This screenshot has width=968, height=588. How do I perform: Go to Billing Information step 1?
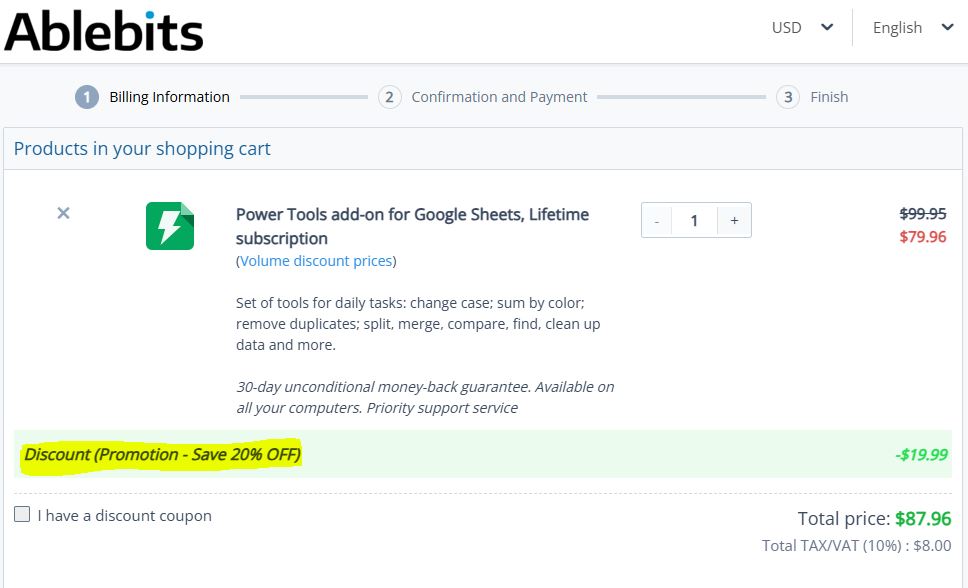[152, 97]
